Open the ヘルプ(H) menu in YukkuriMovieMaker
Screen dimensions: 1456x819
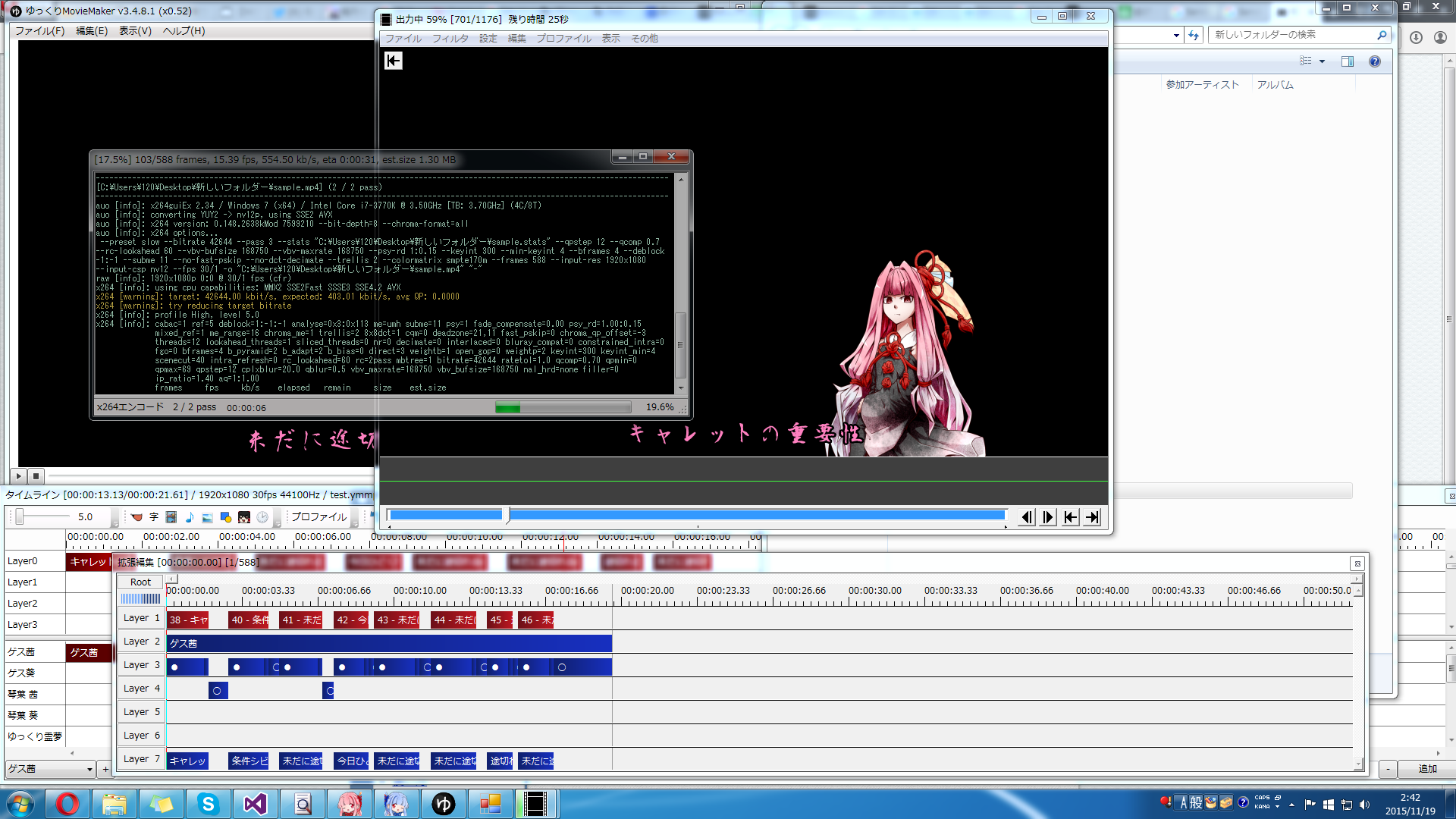[184, 31]
